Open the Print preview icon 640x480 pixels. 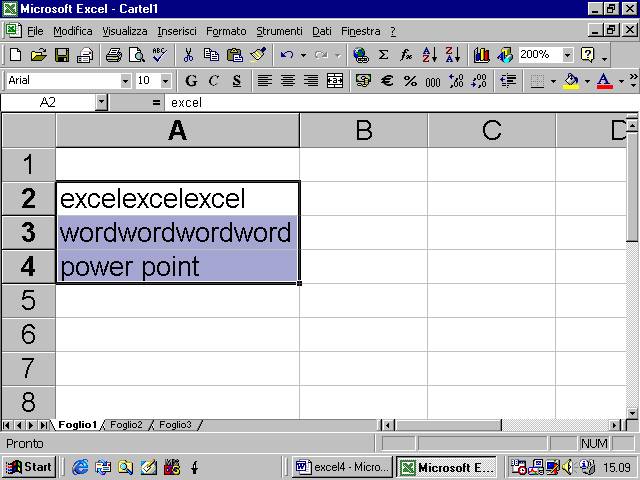pyautogui.click(x=136, y=55)
